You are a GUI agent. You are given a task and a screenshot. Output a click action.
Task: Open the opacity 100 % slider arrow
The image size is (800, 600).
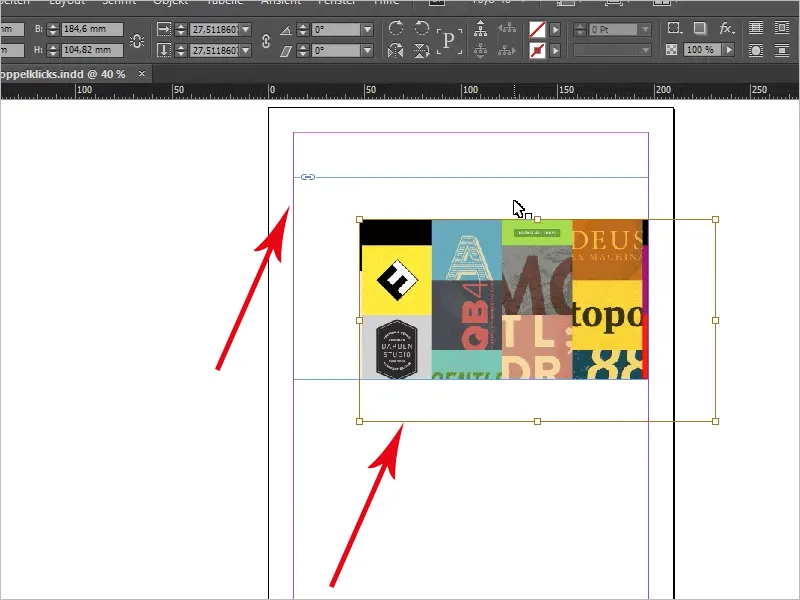729,50
